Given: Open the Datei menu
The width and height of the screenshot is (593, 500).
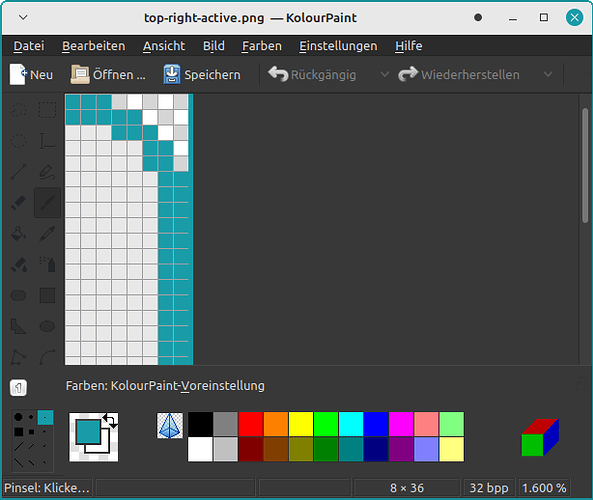Looking at the screenshot, I should pos(29,46).
